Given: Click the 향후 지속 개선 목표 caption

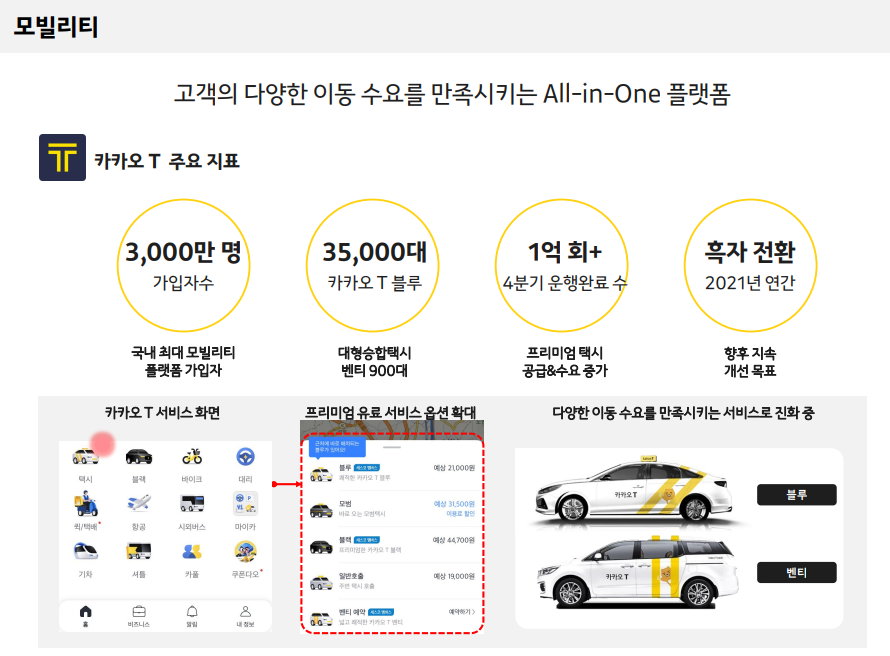Looking at the screenshot, I should [x=750, y=361].
